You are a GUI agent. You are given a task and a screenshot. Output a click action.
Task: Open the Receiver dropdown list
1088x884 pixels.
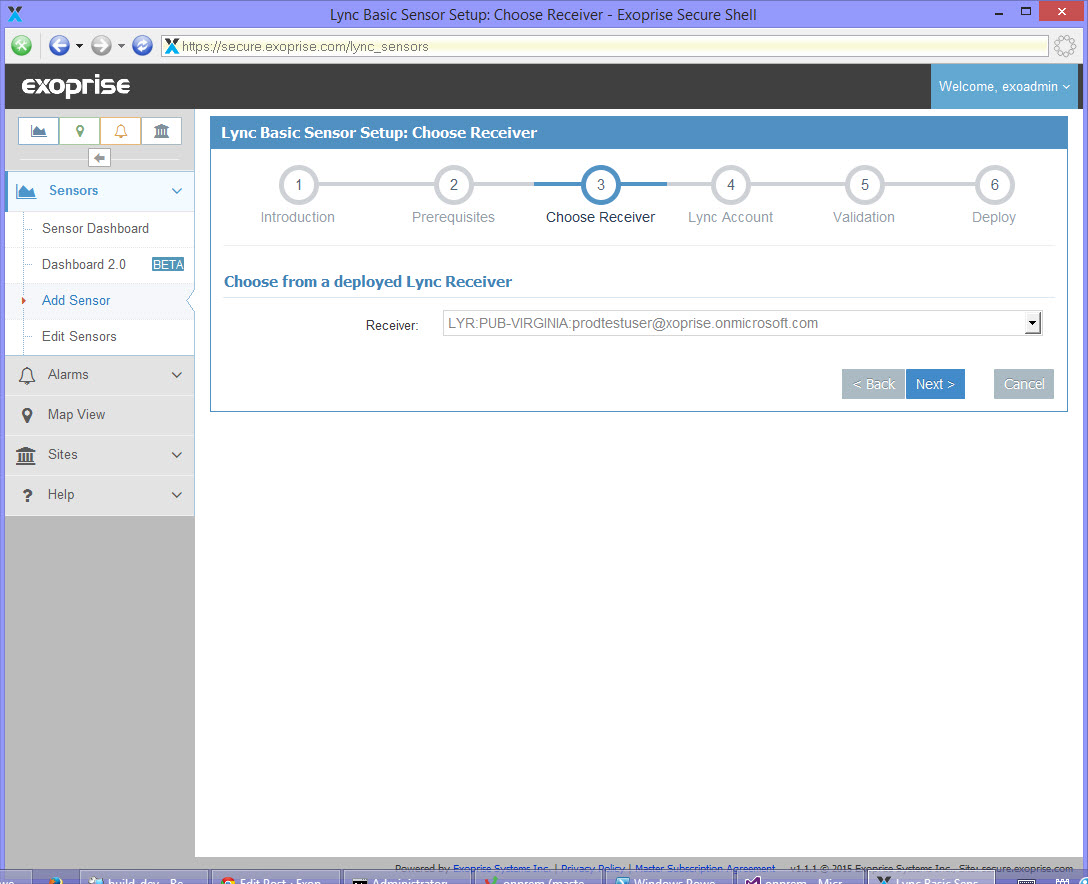tap(742, 323)
